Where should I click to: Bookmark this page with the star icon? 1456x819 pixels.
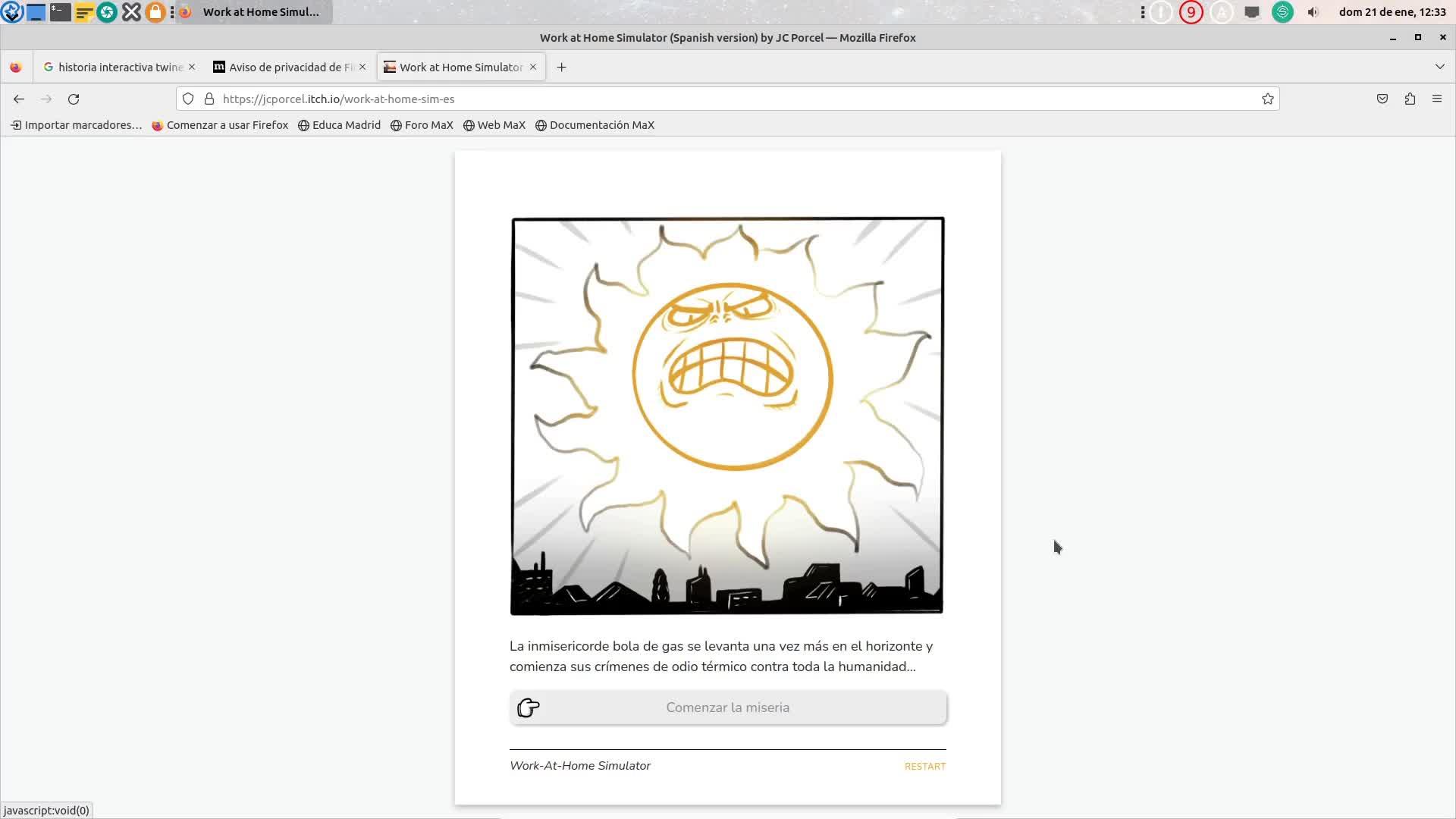[x=1267, y=99]
